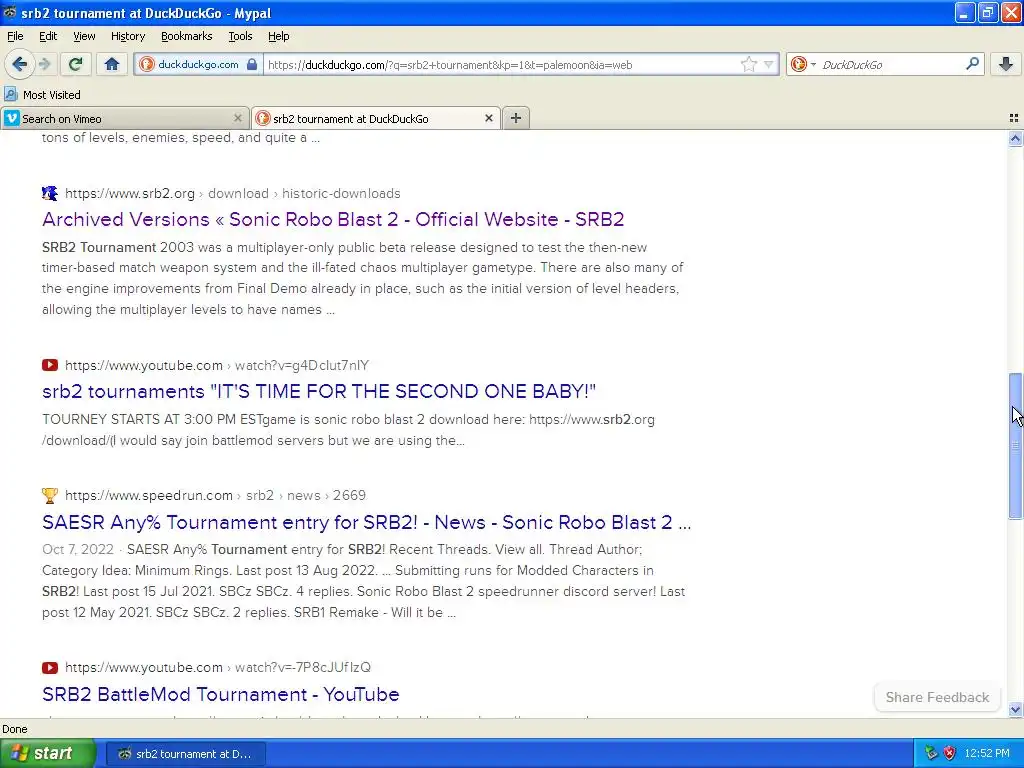
Task: Close the Search on Vimeo tab
Action: click(238, 118)
